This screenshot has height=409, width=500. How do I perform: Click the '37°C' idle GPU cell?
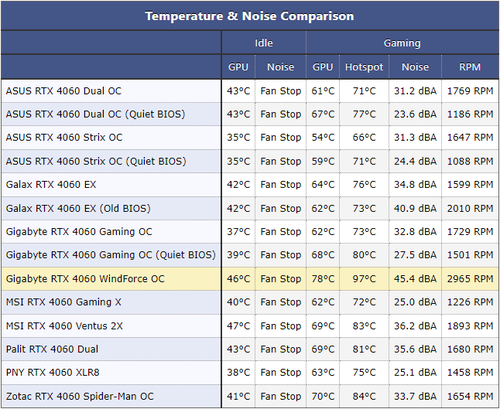[x=238, y=232]
